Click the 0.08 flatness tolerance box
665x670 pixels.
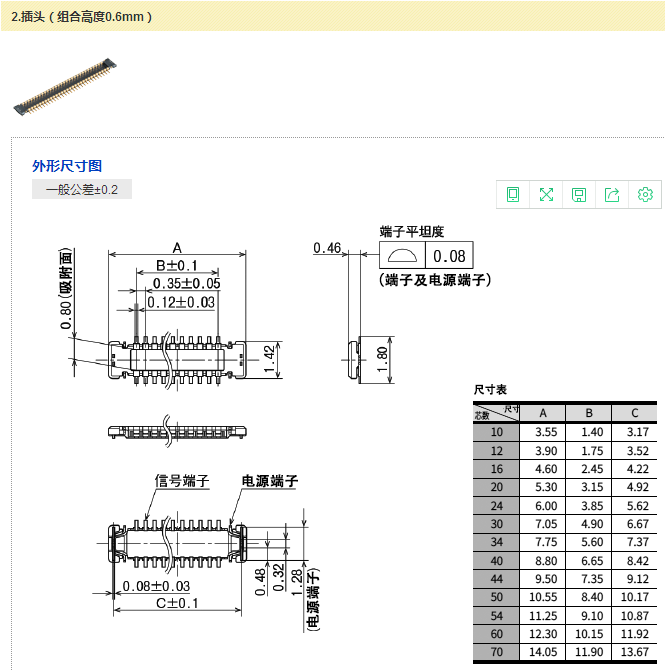[449, 256]
